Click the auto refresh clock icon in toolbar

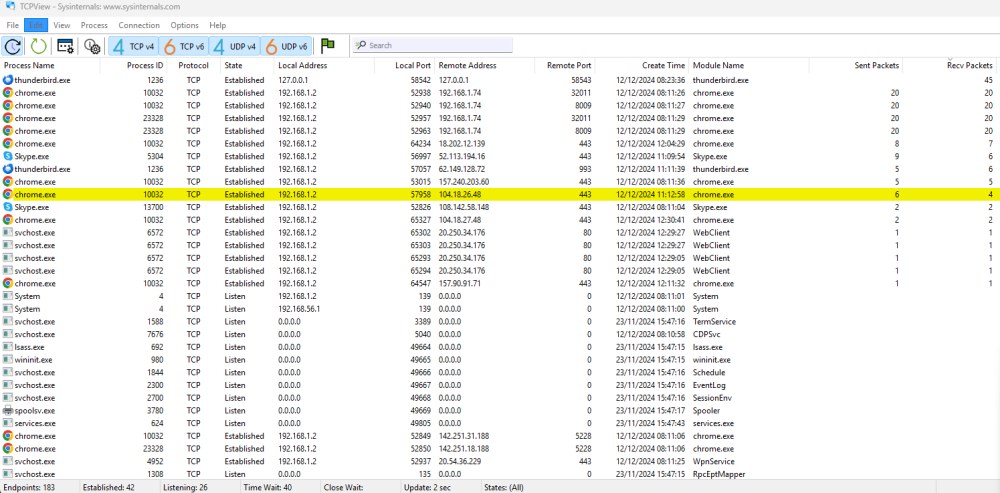pos(13,45)
